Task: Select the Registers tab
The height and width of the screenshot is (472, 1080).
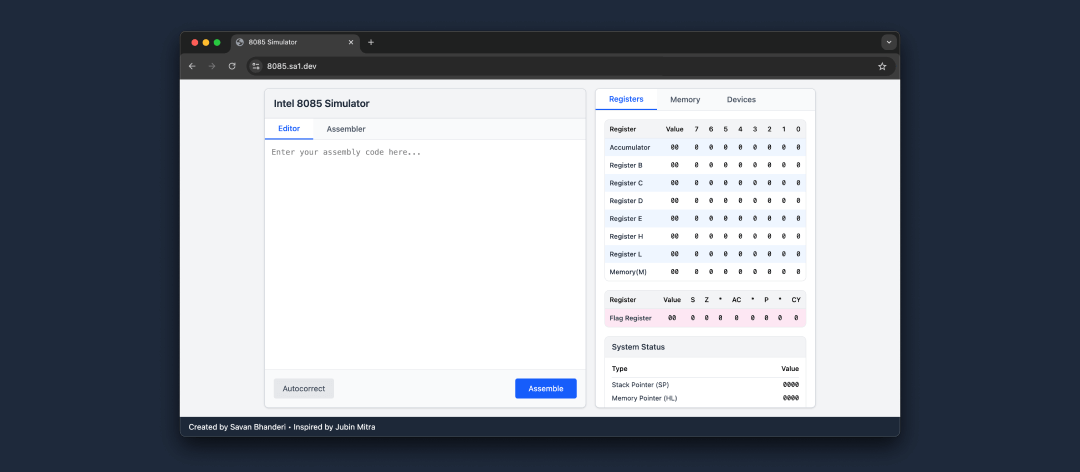Action: (626, 100)
